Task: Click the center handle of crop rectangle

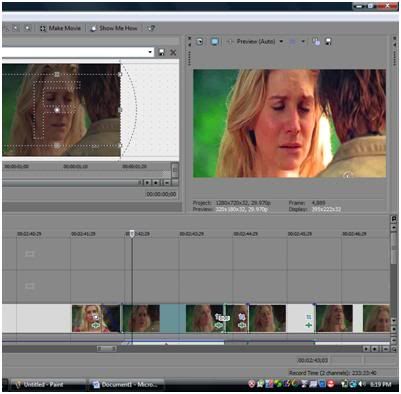Action: (57, 110)
